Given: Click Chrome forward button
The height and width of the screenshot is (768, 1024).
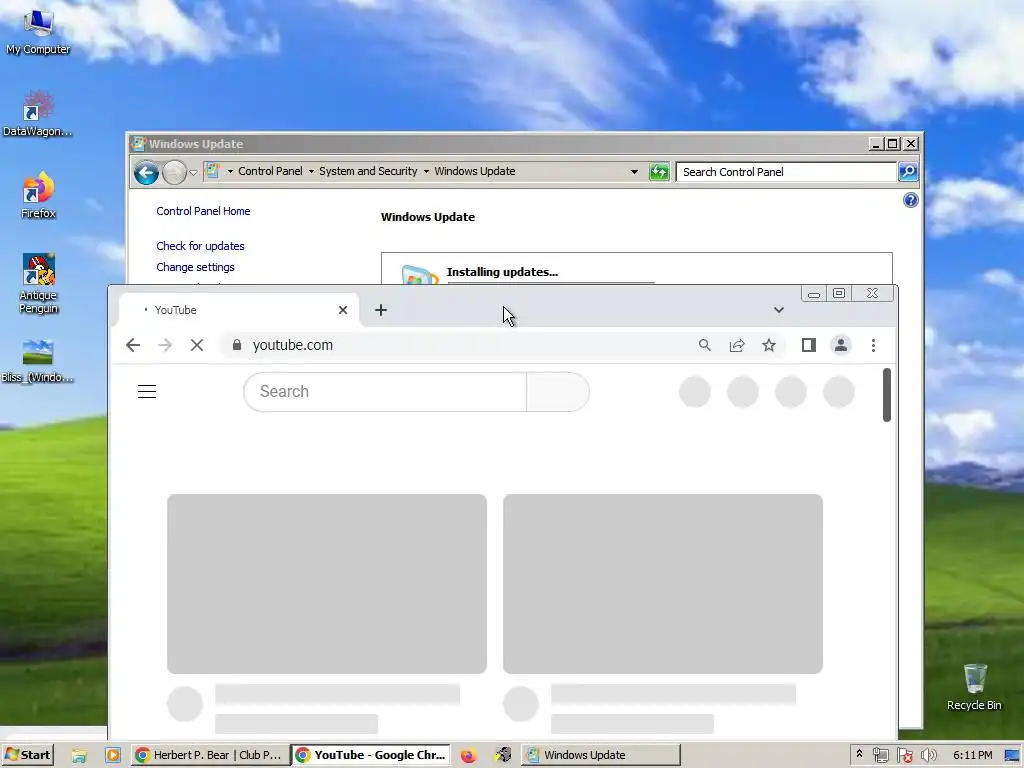Looking at the screenshot, I should [165, 345].
